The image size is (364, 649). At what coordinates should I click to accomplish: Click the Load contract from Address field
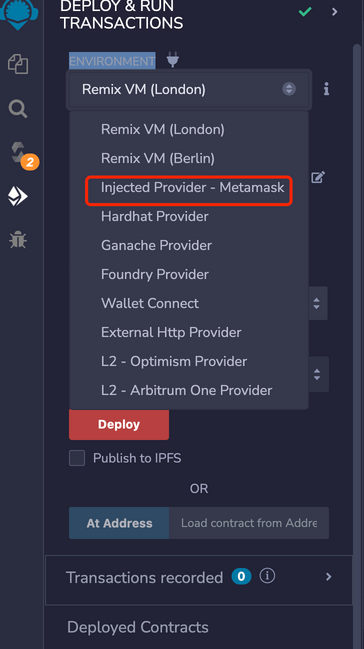[249, 523]
